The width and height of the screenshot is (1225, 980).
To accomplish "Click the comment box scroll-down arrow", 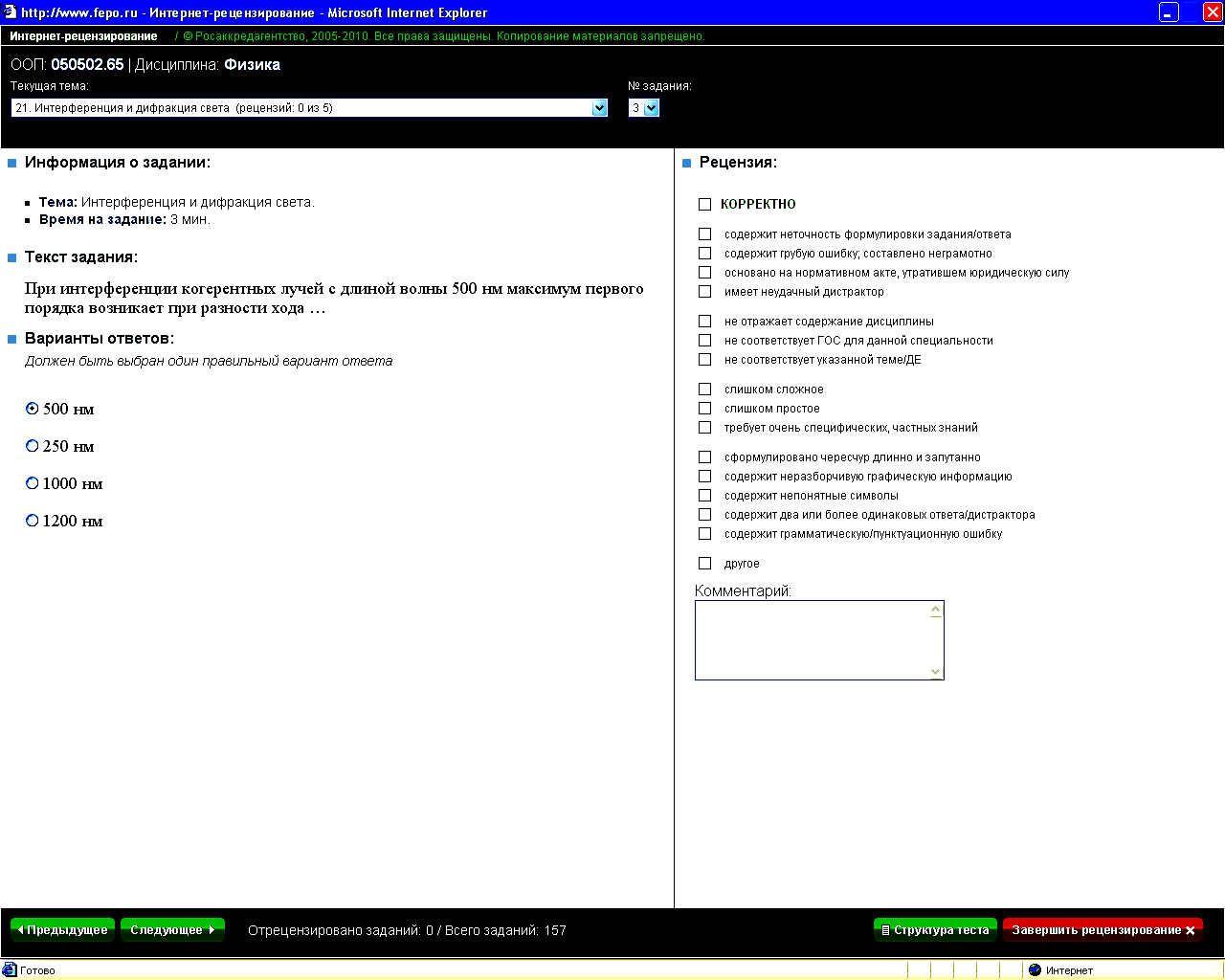I will tap(936, 671).
